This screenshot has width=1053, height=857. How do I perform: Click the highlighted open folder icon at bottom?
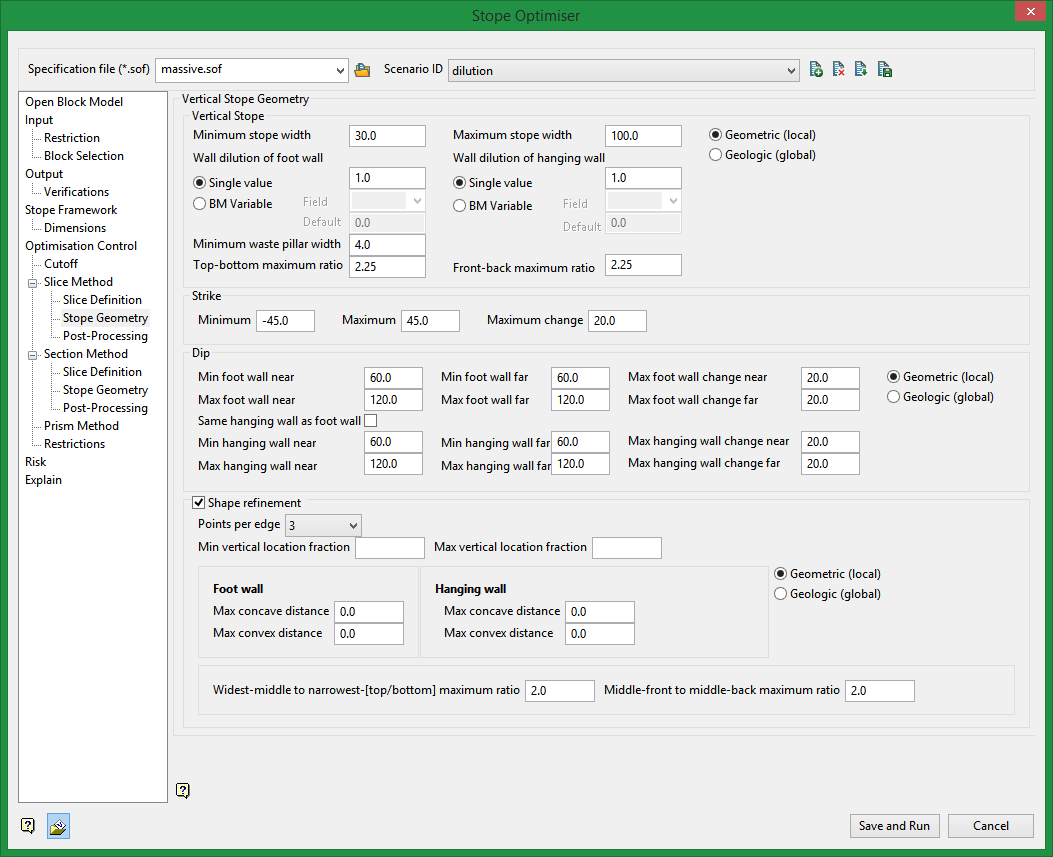58,826
